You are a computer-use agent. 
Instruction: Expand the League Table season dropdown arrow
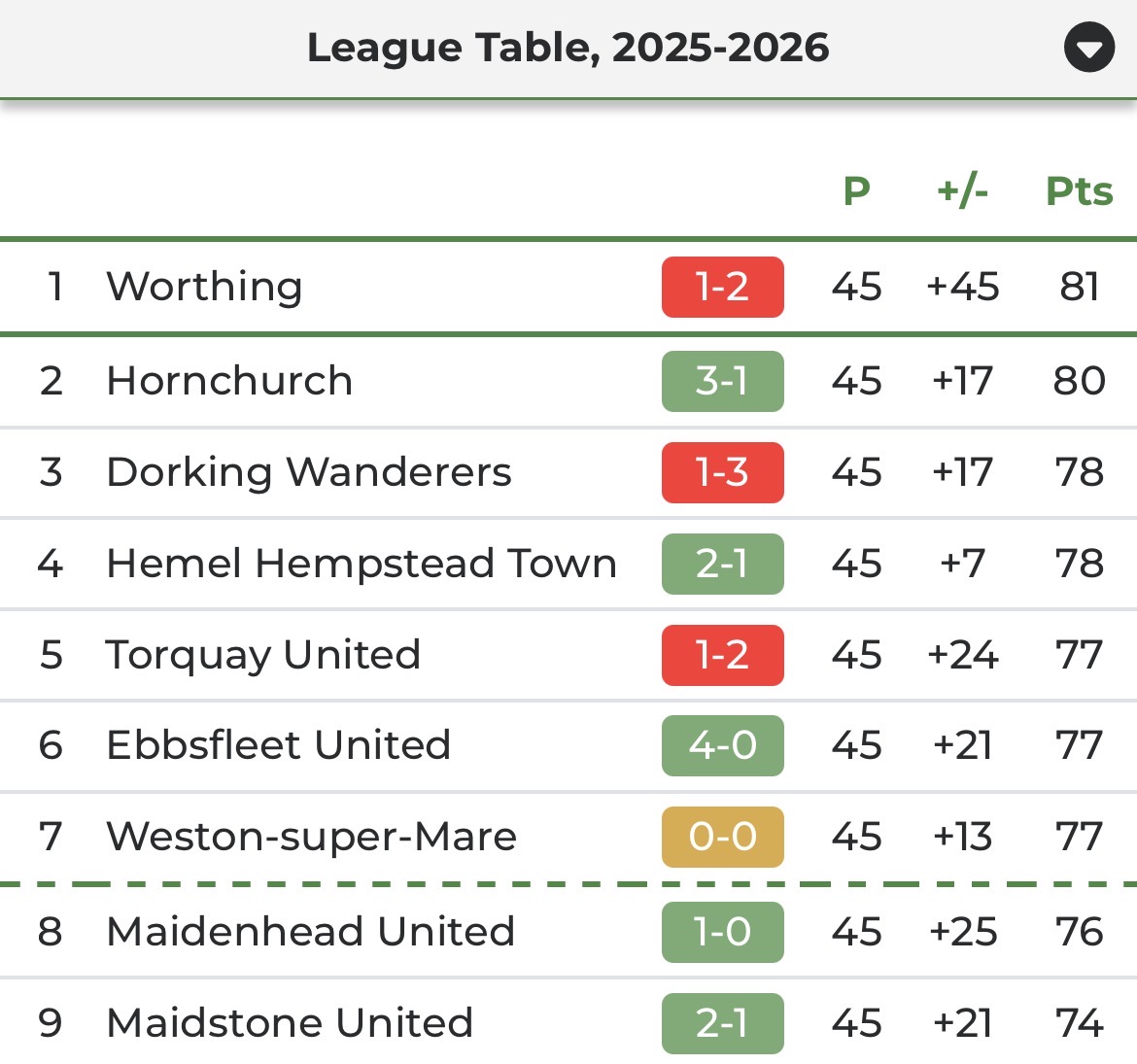click(1088, 48)
